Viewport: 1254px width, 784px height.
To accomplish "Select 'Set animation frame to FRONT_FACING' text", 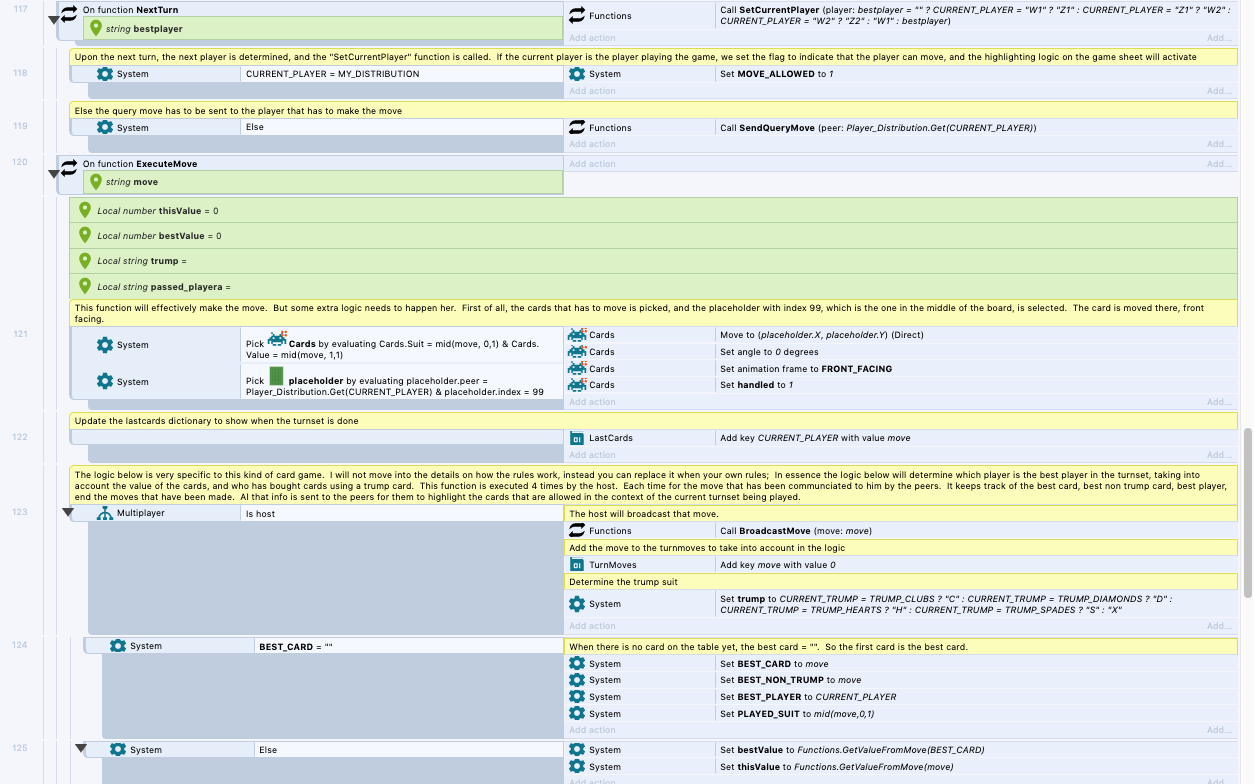I will [806, 369].
